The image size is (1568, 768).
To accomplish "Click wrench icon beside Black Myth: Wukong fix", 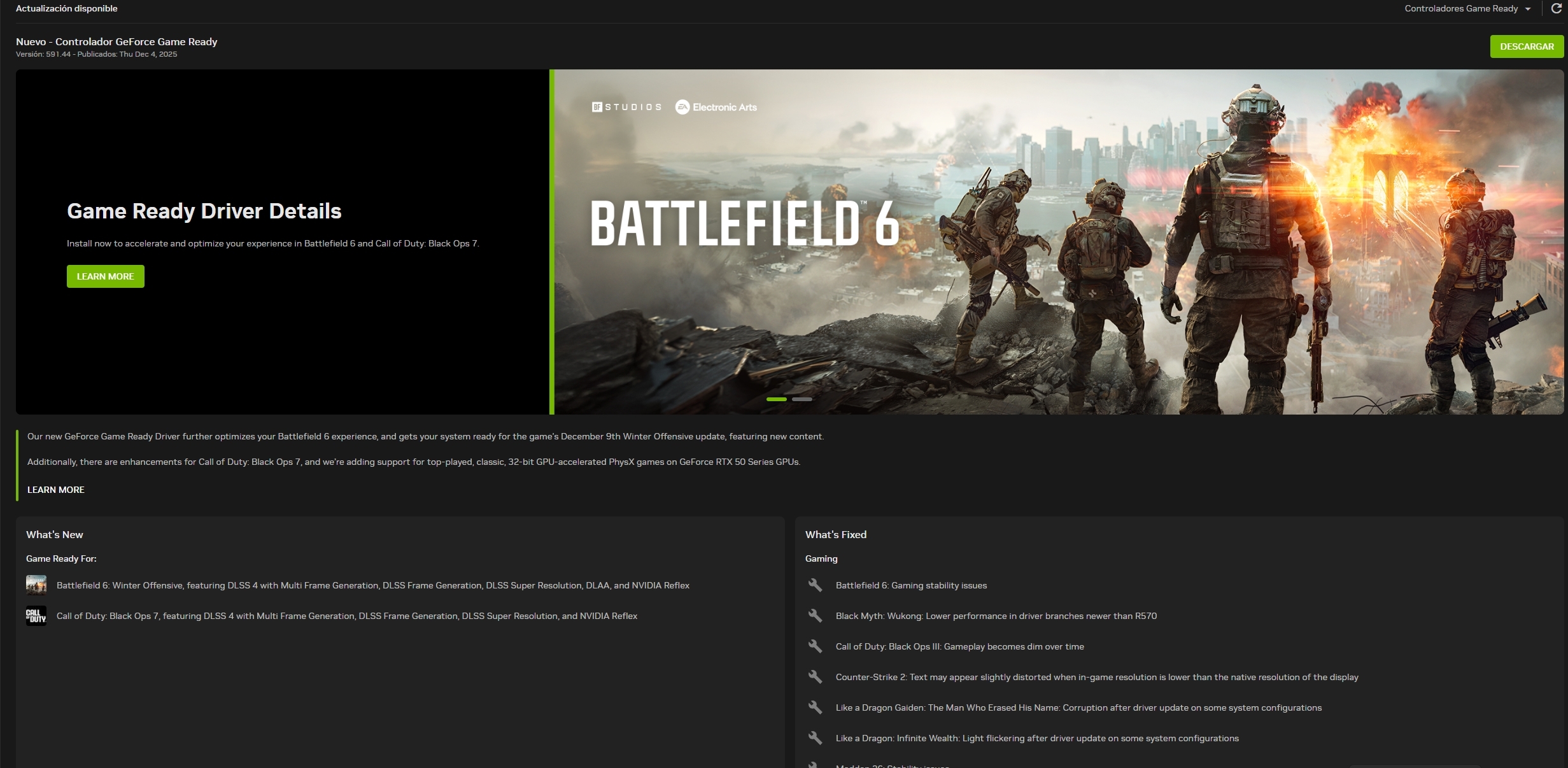I will pos(815,616).
